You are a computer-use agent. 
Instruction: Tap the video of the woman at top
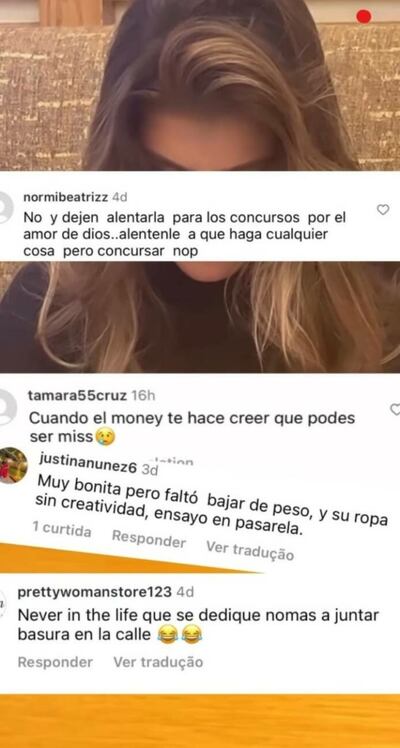200,85
